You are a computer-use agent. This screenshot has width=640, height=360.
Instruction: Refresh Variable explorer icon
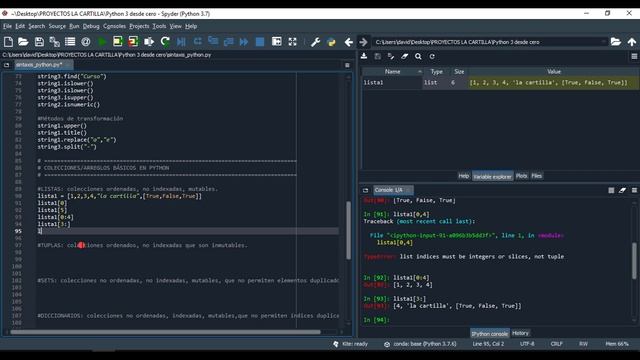[x=432, y=56]
